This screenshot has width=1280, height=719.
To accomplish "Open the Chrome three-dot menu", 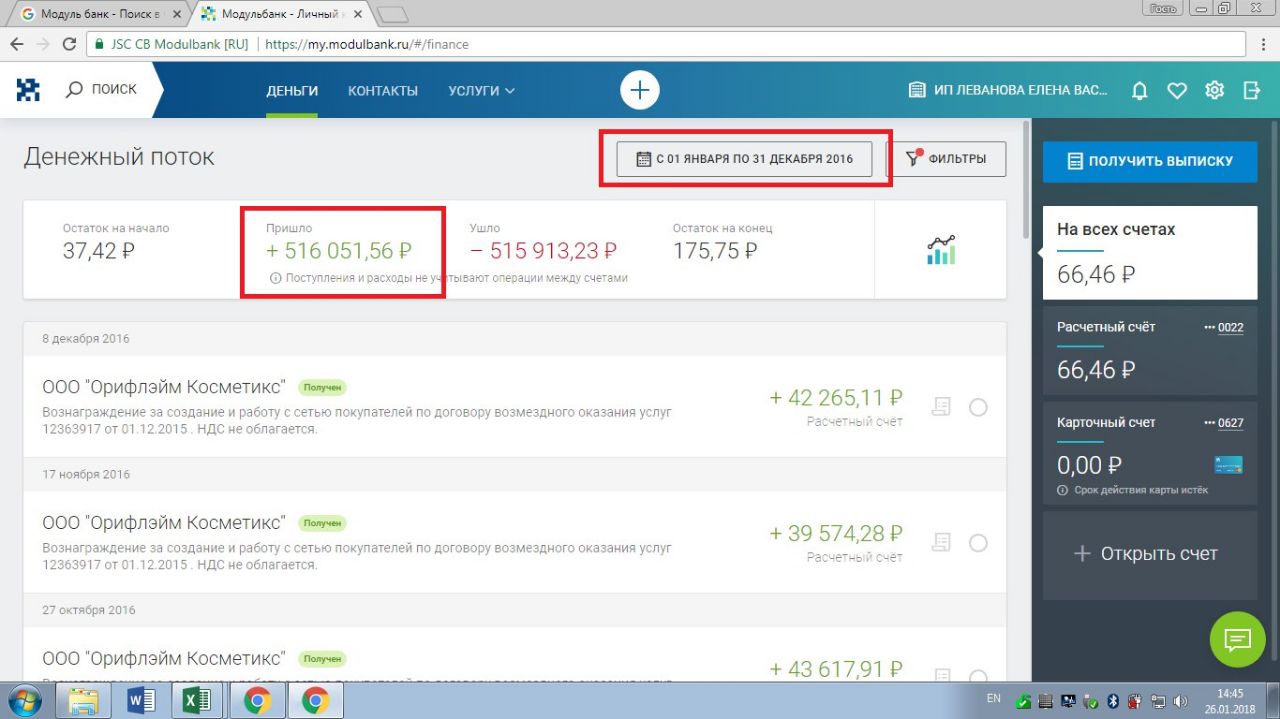I will 1263,44.
